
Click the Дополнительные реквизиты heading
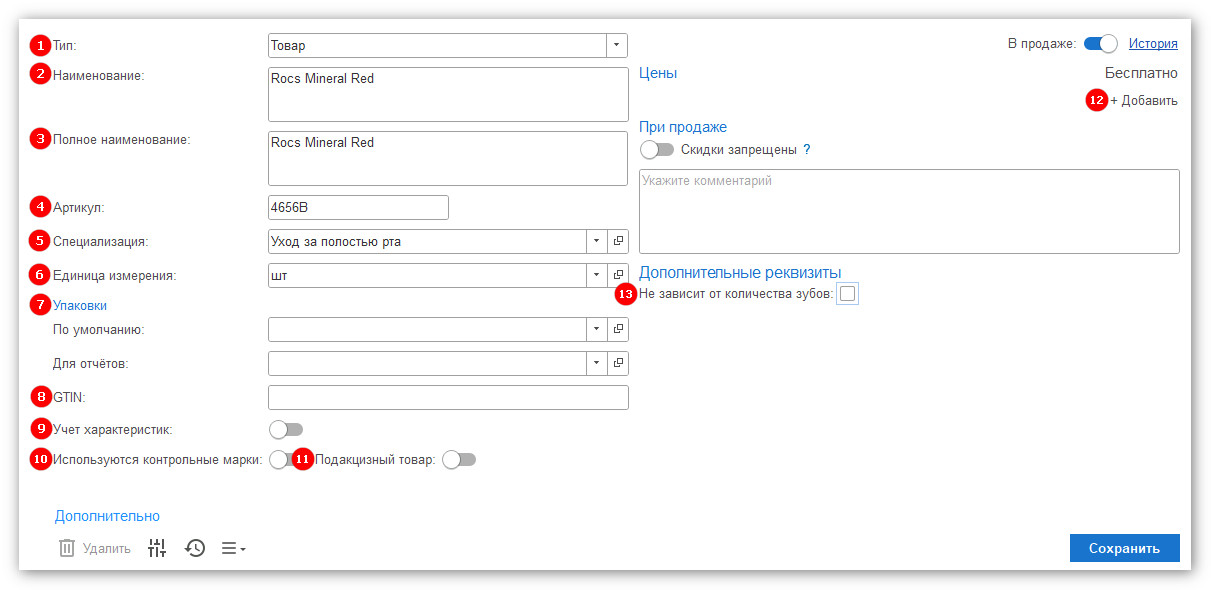(x=740, y=272)
